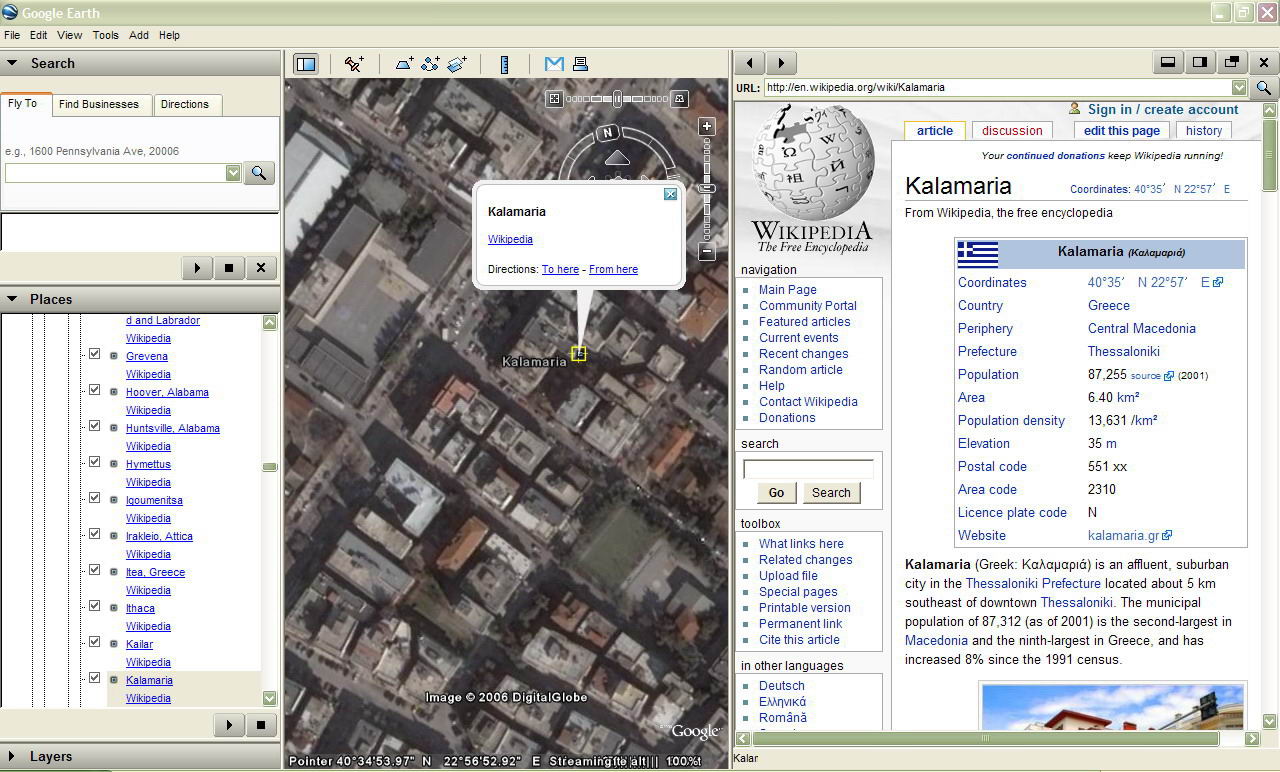Uncheck the Igoumenitsa checkbox
Screen dimensions: 1280x772
94,498
